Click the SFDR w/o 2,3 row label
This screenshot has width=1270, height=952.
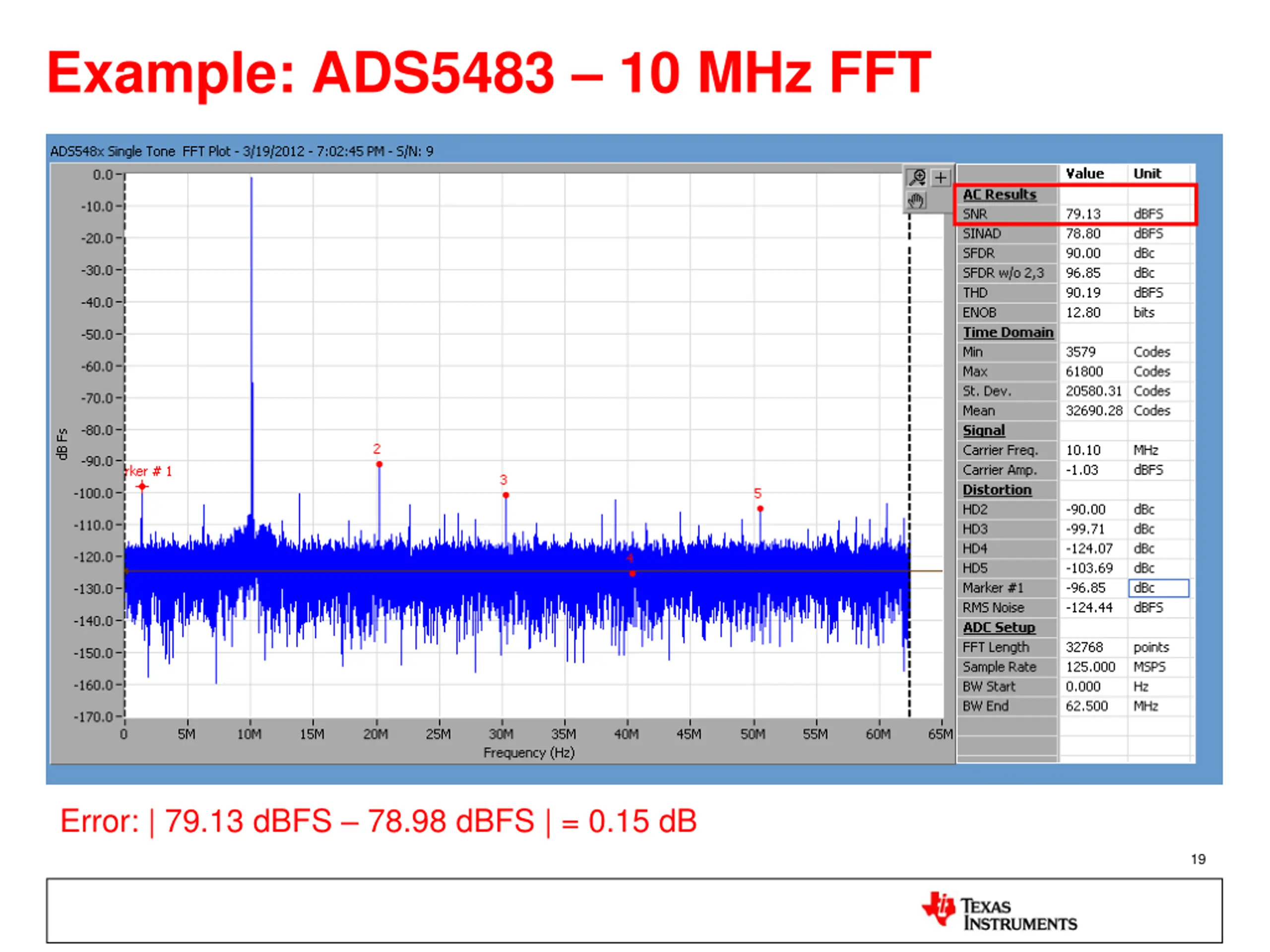[x=1003, y=273]
